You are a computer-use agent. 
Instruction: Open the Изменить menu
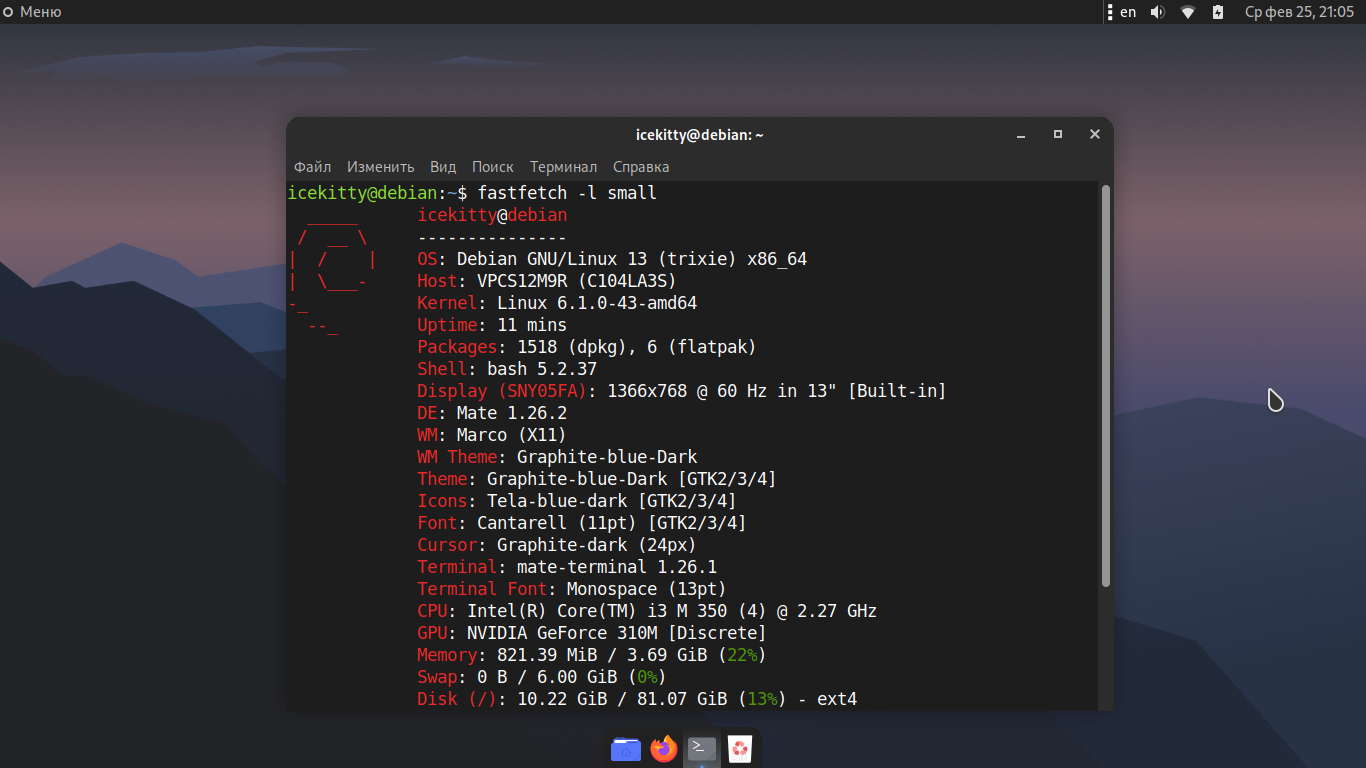coord(380,167)
